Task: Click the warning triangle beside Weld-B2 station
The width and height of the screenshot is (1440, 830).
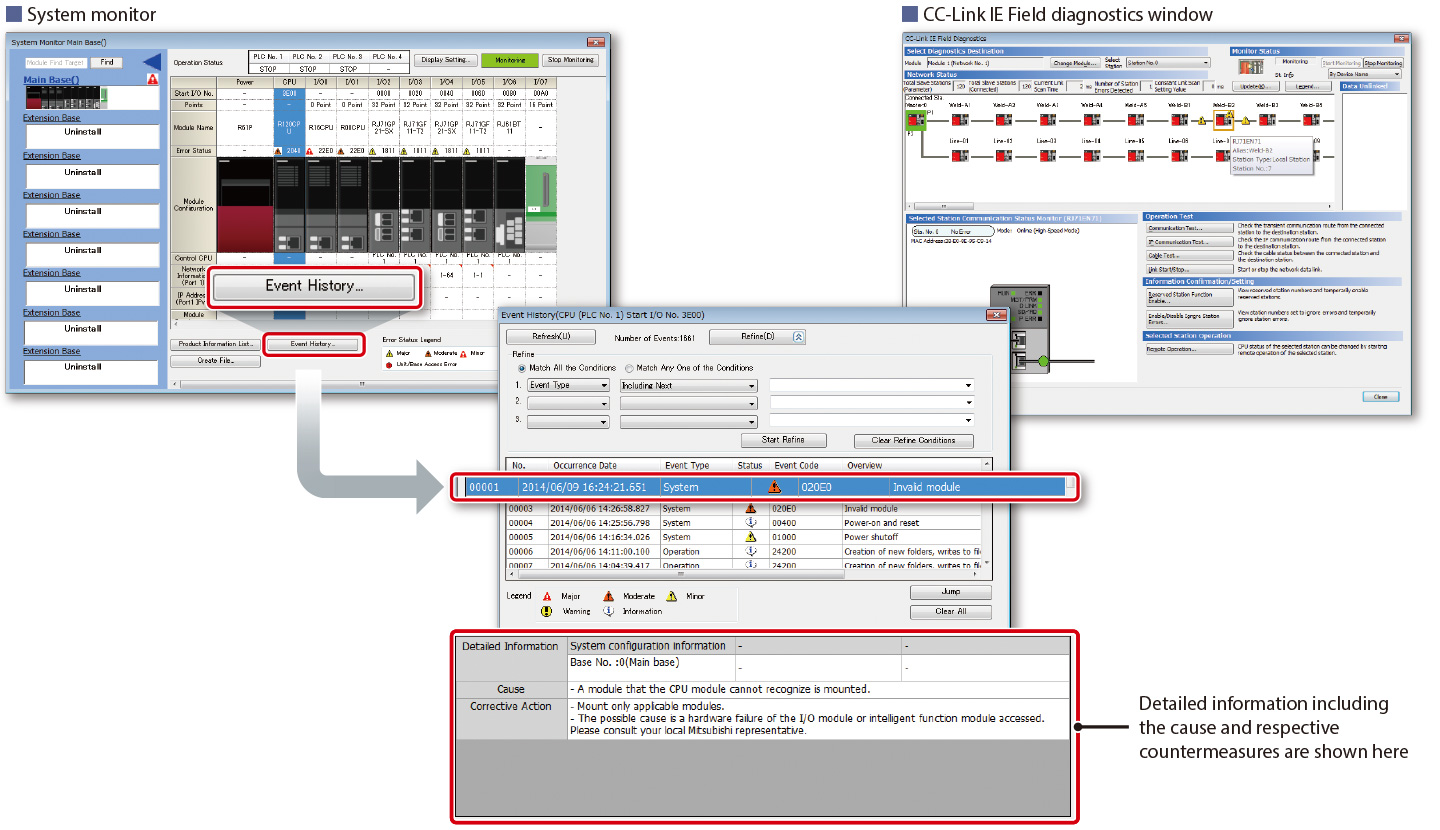Action: pyautogui.click(x=1245, y=119)
